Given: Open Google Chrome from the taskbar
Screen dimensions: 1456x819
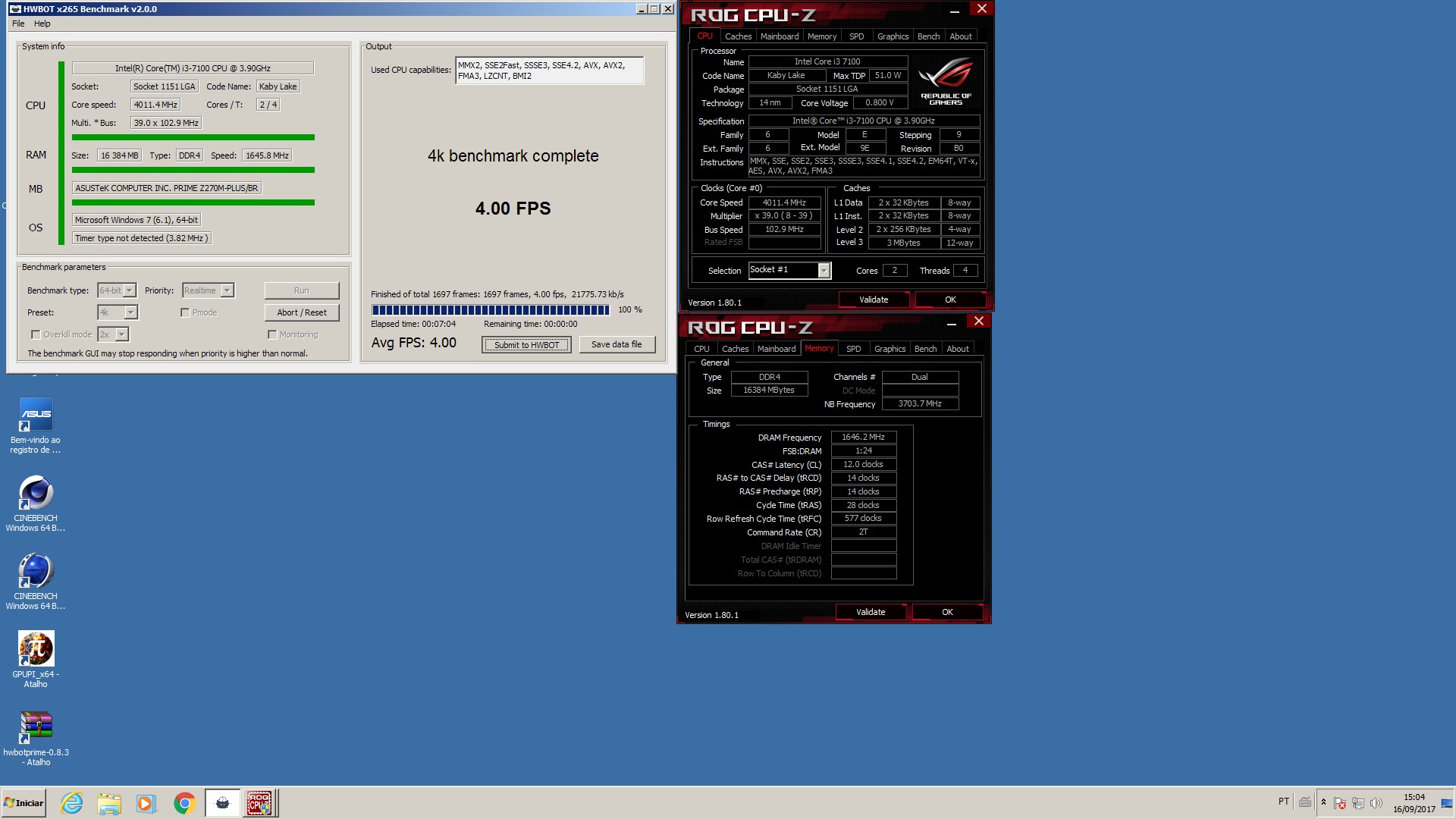Looking at the screenshot, I should (x=184, y=803).
